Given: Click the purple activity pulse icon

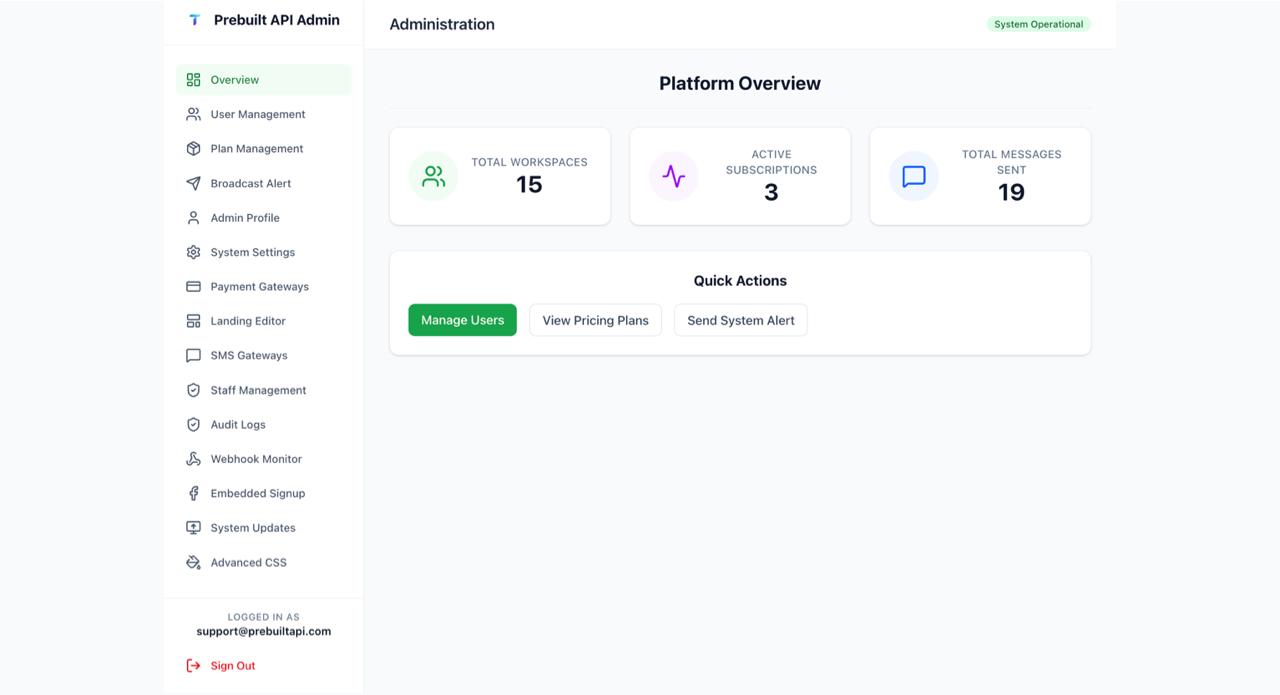Looking at the screenshot, I should pos(673,176).
